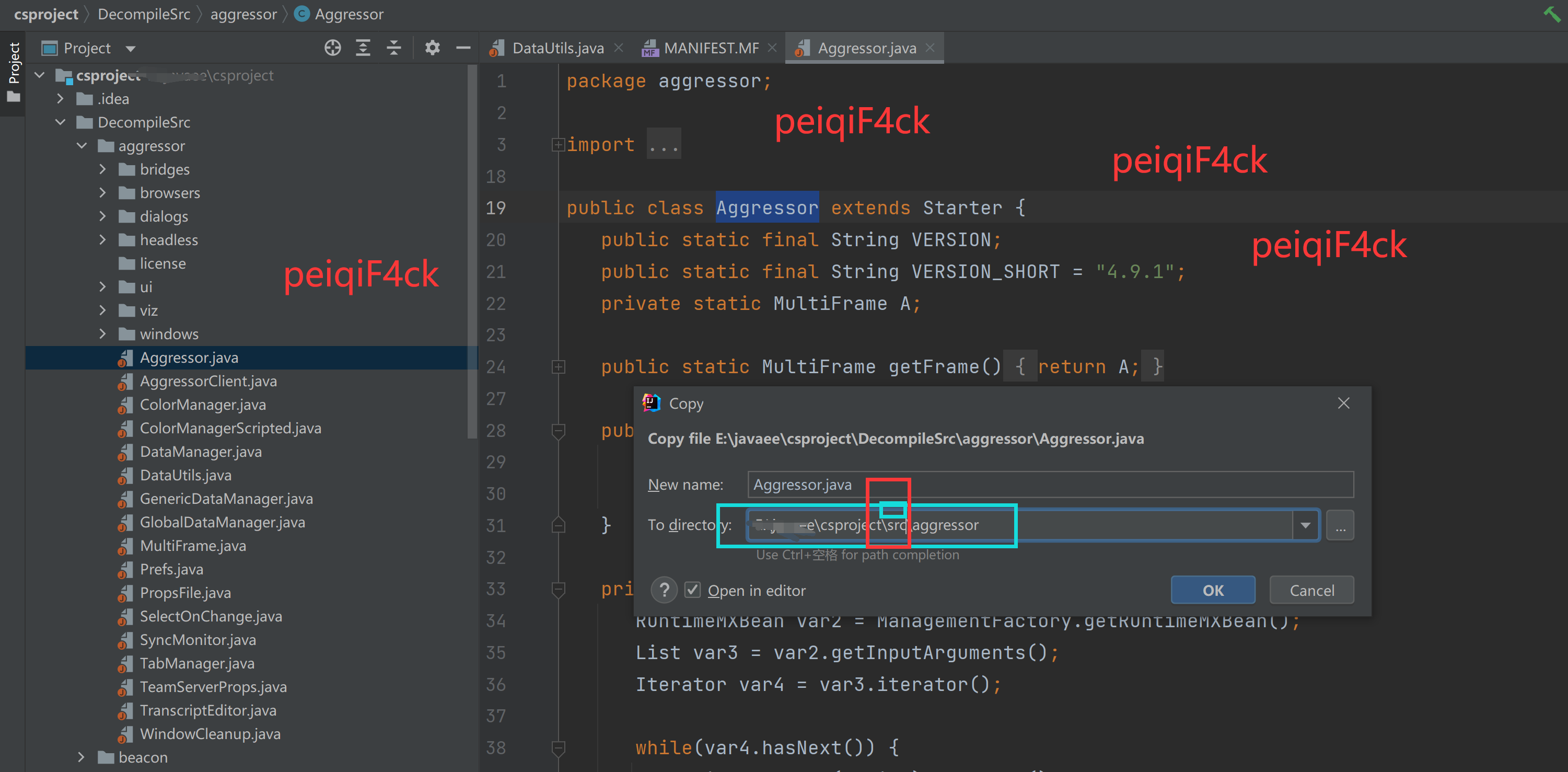Expand the browsers folder
This screenshot has width=1568, height=772.
(x=103, y=193)
